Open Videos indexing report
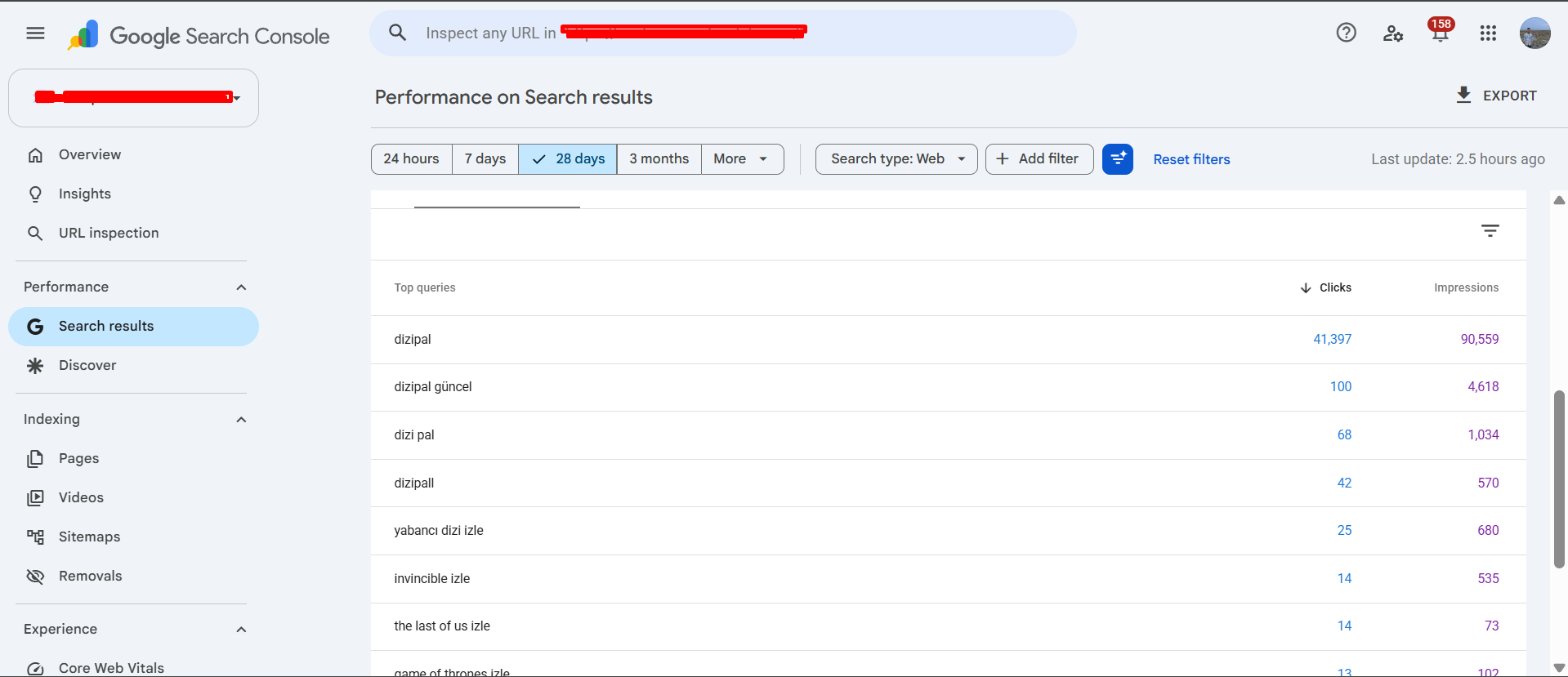Viewport: 1568px width, 677px height. (x=133, y=498)
